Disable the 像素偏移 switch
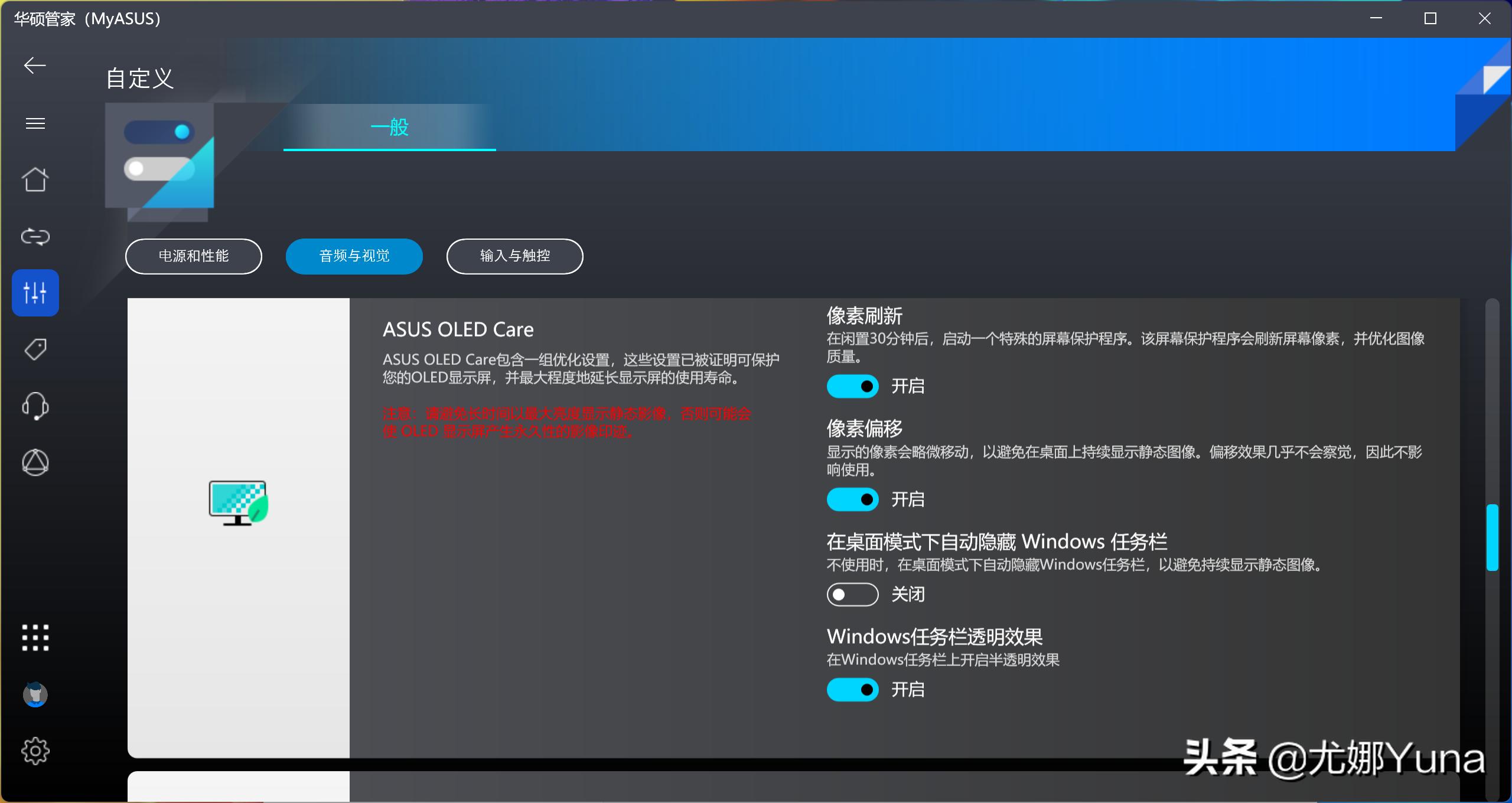Screen dimensions: 1512x803 (852, 500)
